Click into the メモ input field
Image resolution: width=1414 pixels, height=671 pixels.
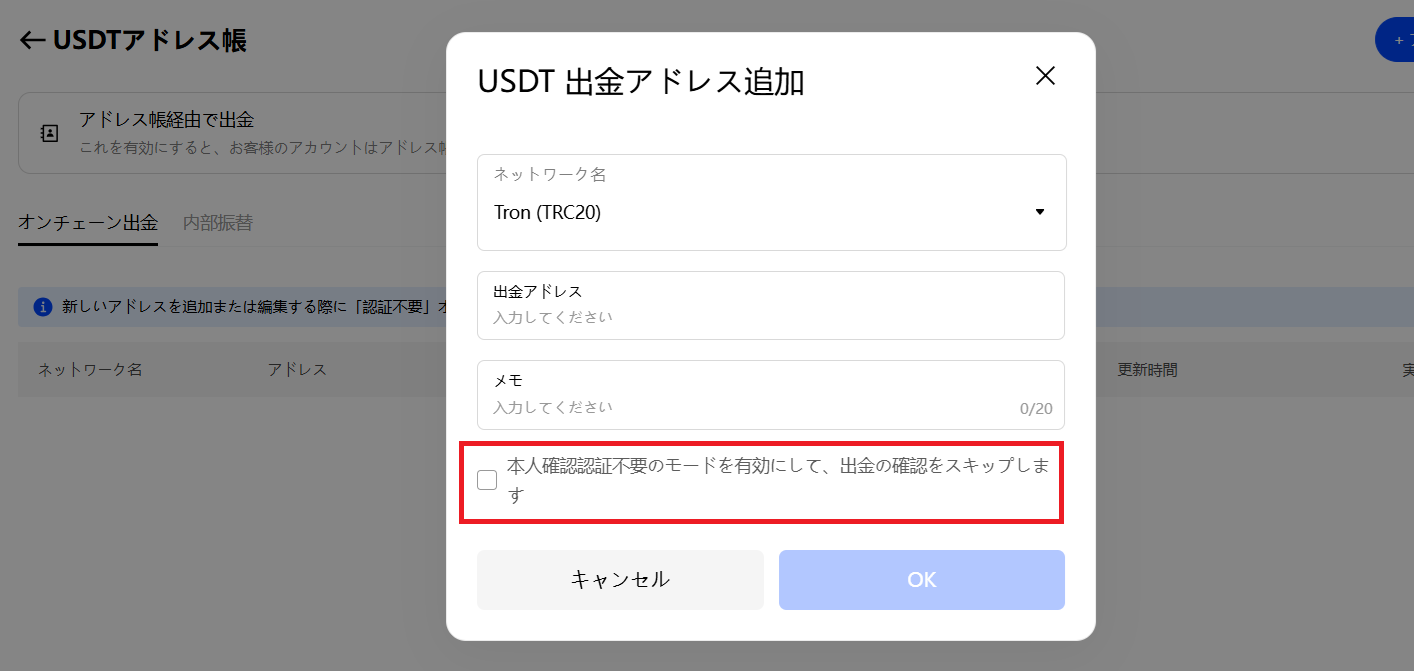click(750, 407)
